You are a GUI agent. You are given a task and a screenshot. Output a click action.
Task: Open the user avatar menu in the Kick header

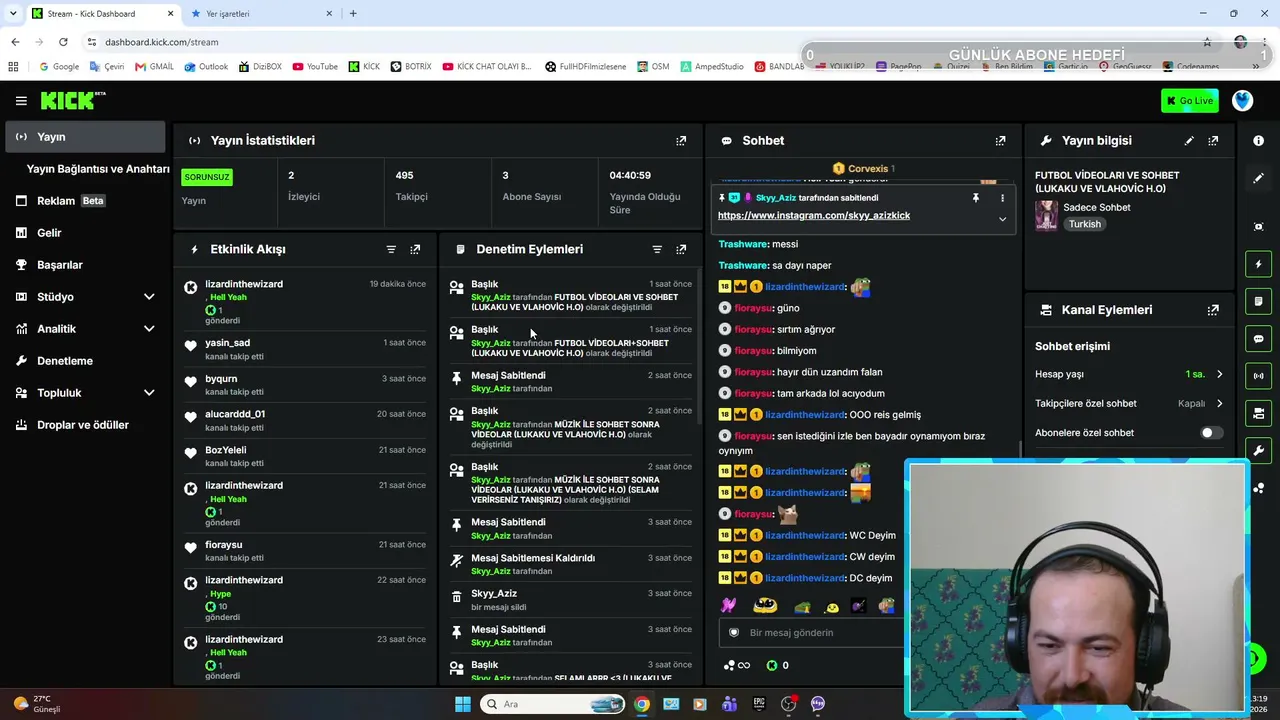[1242, 100]
